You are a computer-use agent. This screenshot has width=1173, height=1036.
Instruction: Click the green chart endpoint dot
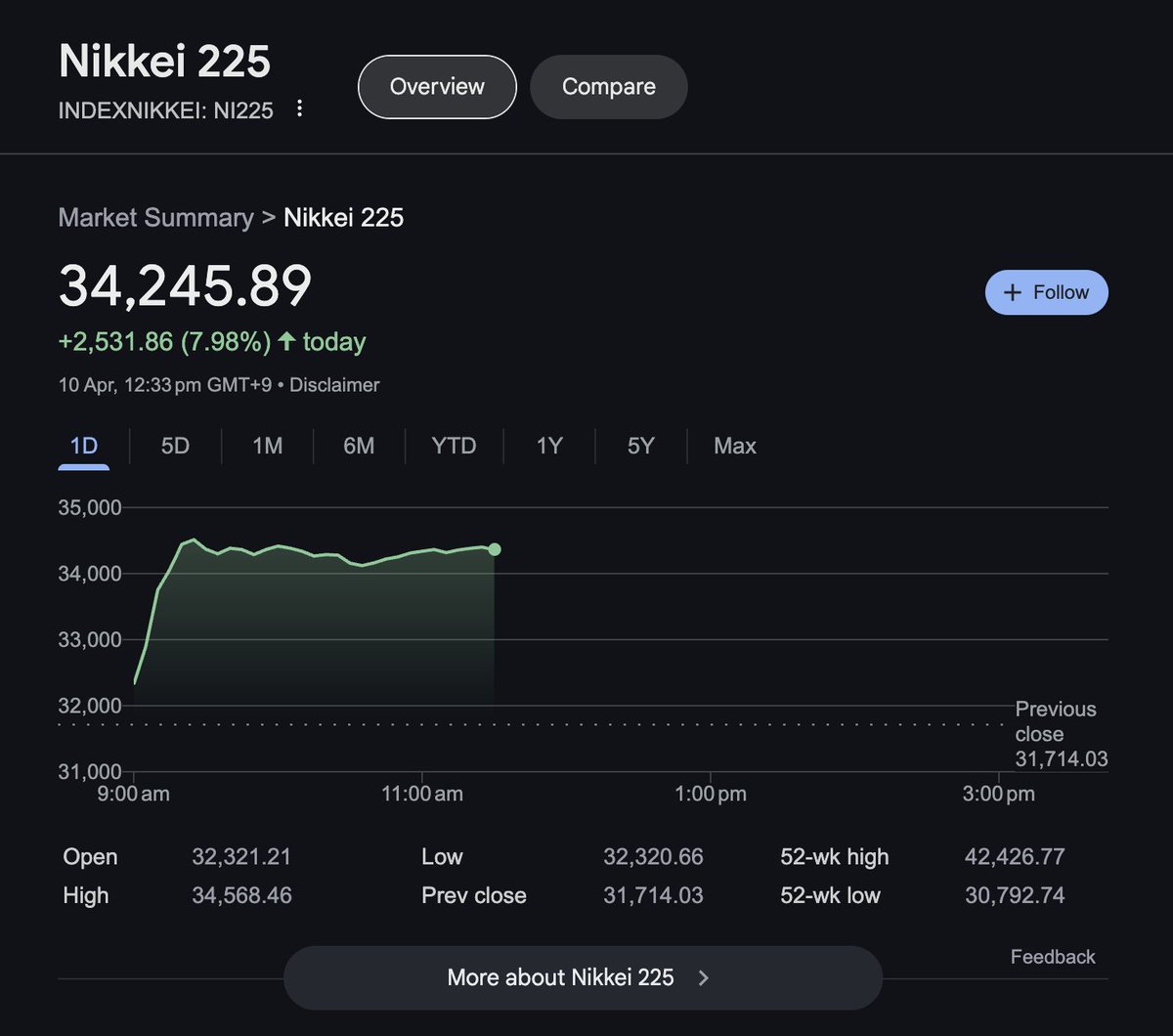[495, 549]
